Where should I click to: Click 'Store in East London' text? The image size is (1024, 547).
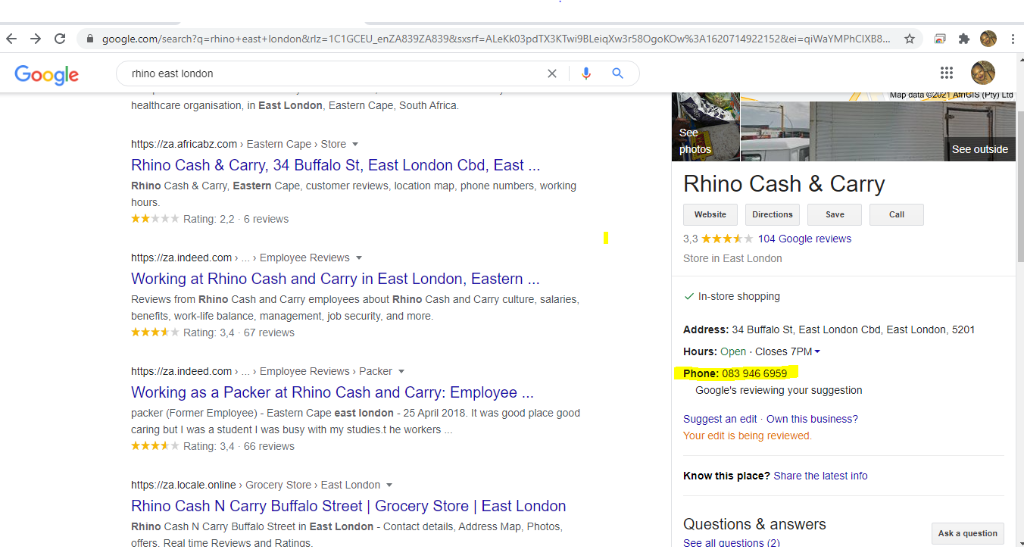coord(732,258)
